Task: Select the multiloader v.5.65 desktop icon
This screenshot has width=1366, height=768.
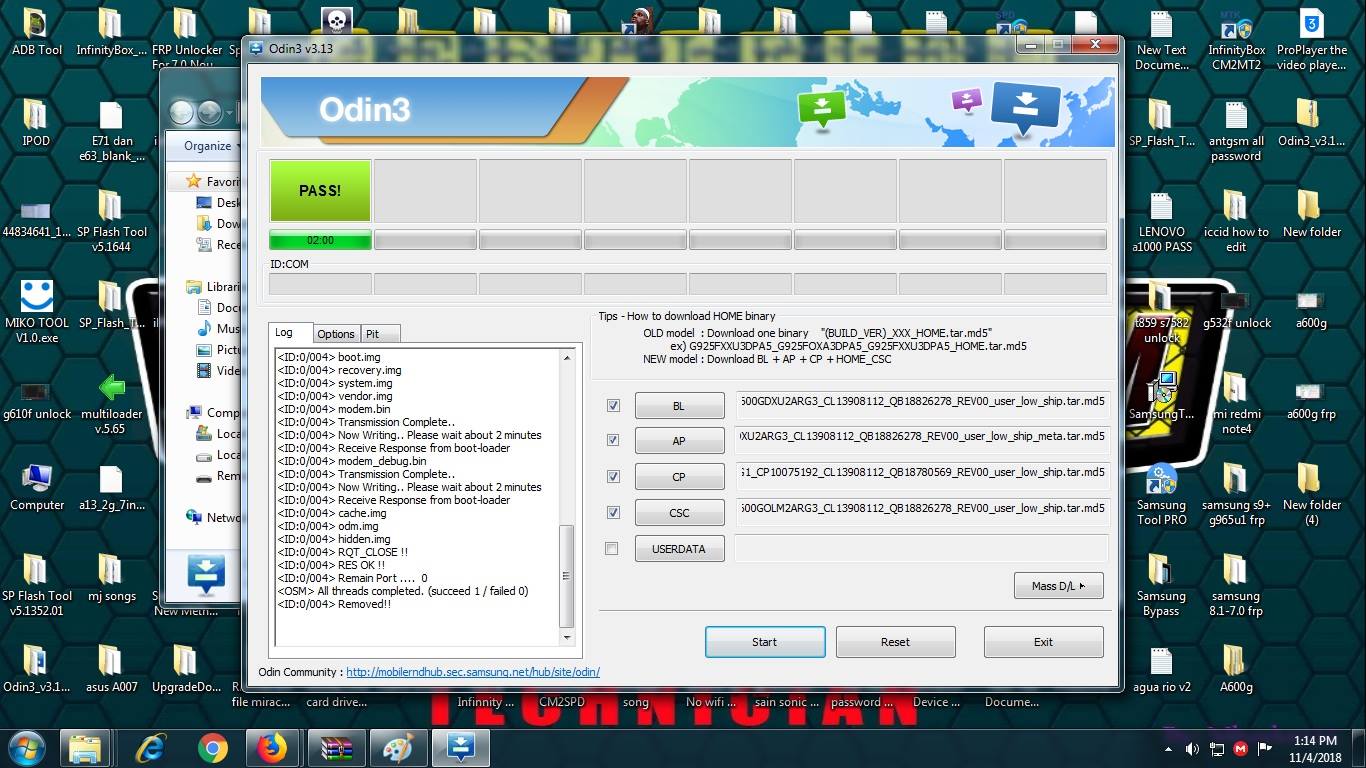Action: [111, 404]
